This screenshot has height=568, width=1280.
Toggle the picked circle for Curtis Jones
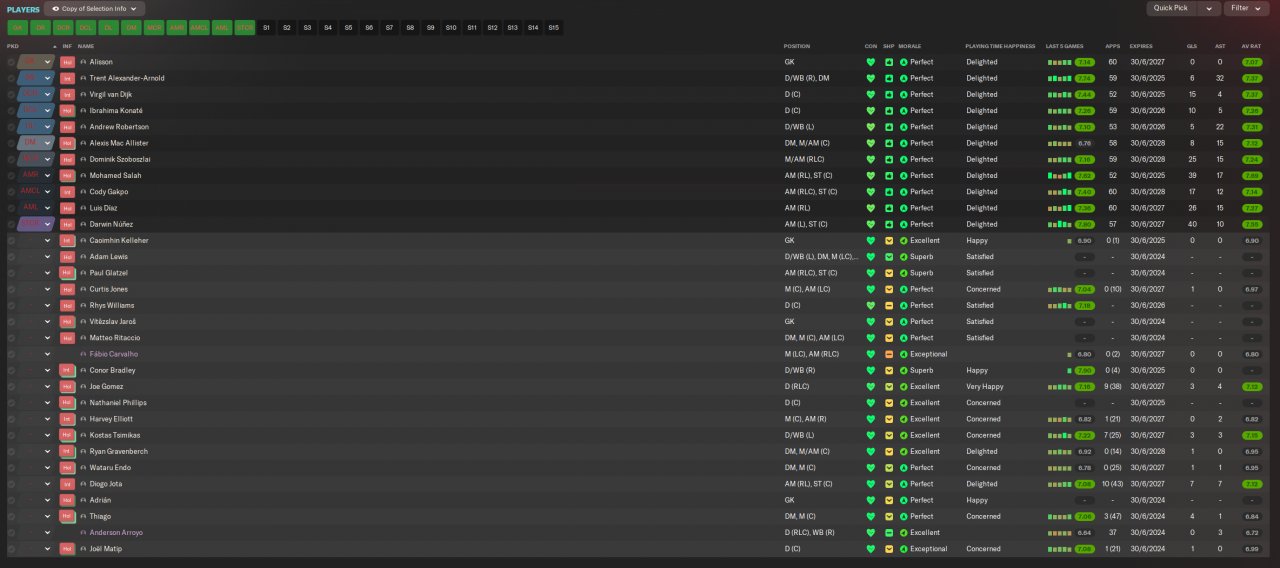11,289
